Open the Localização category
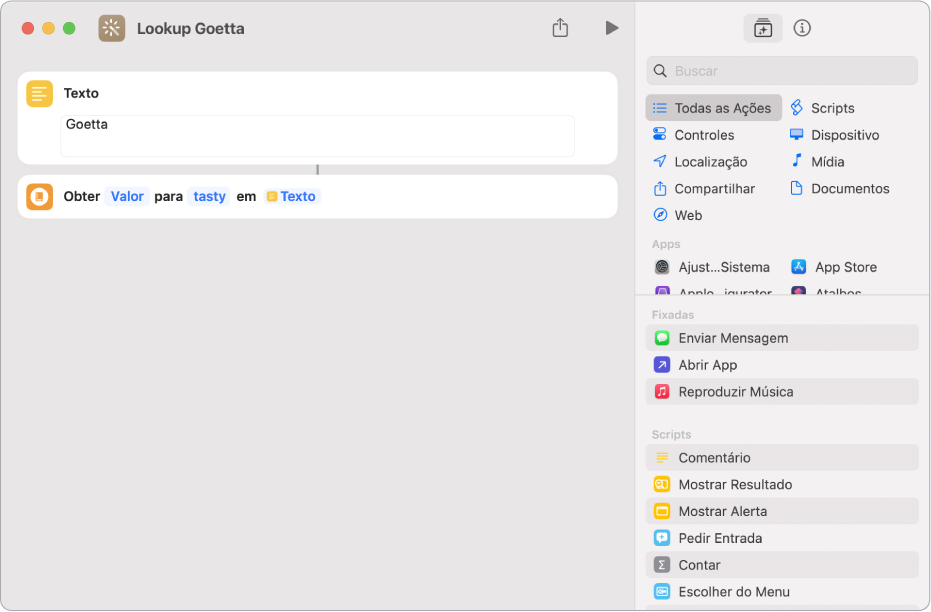Image resolution: width=931 pixels, height=612 pixels. [701, 161]
